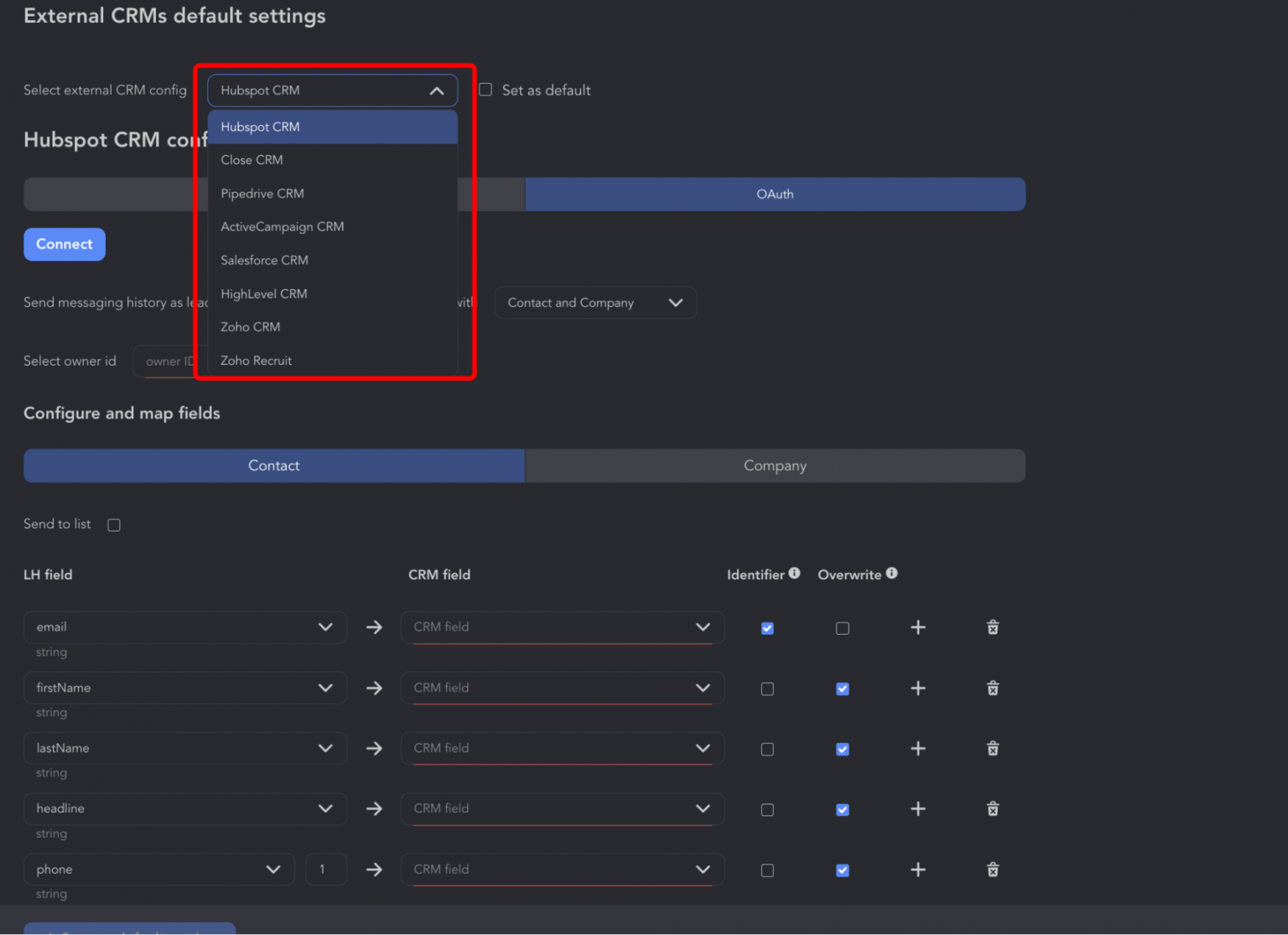The width and height of the screenshot is (1288, 935).
Task: Open the Contact and Company dropdown
Action: point(595,303)
